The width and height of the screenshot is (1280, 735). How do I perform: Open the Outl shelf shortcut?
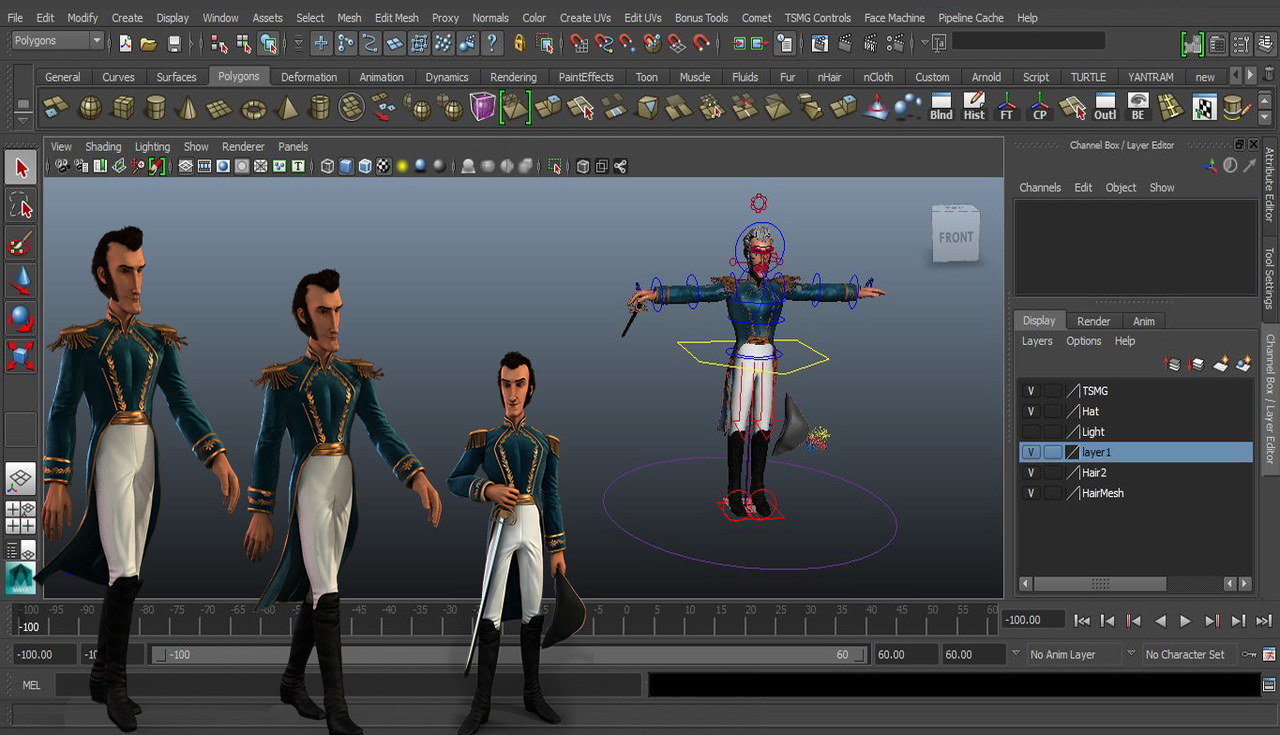tap(1105, 107)
